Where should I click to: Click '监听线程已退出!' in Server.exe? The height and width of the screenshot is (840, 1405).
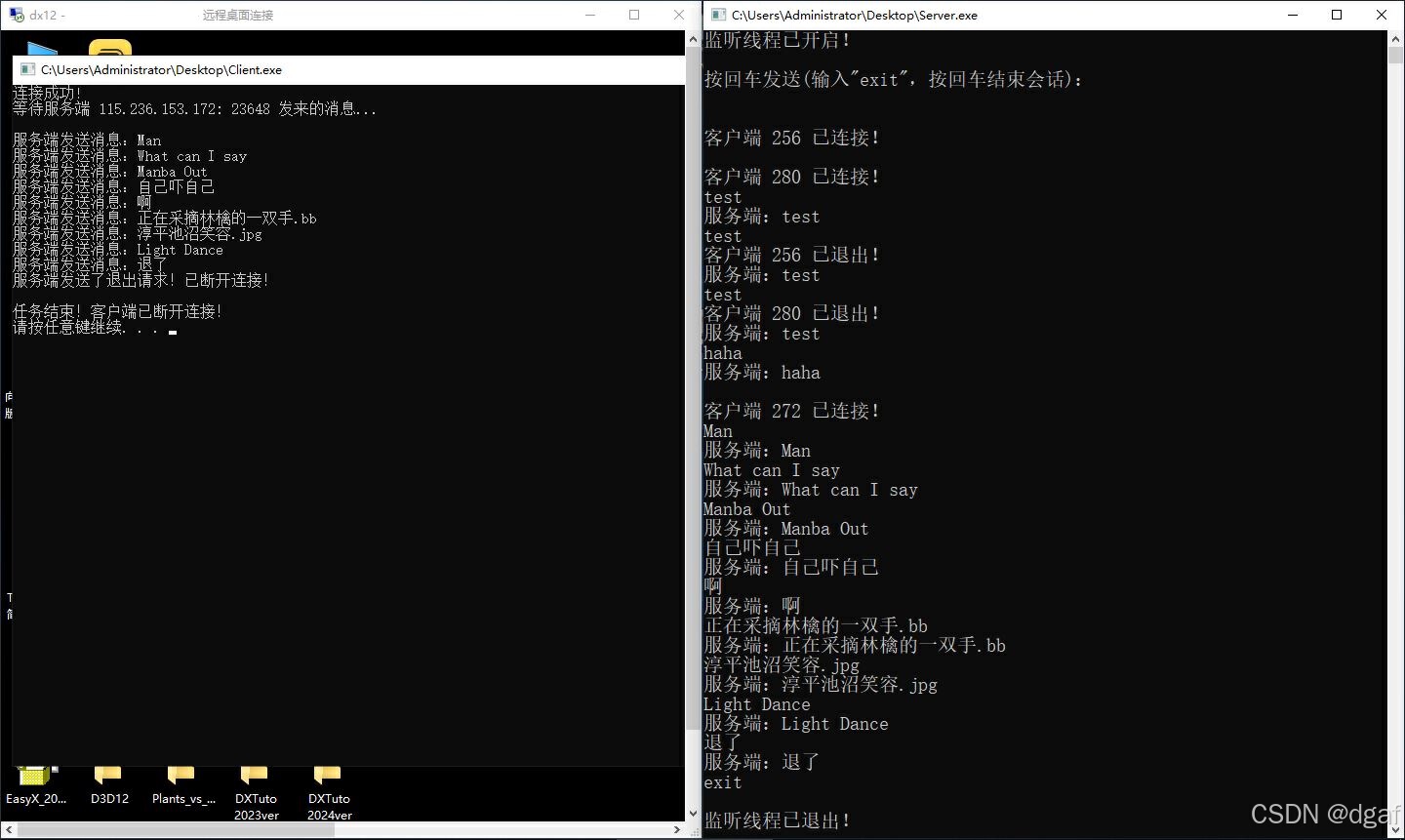[x=778, y=820]
